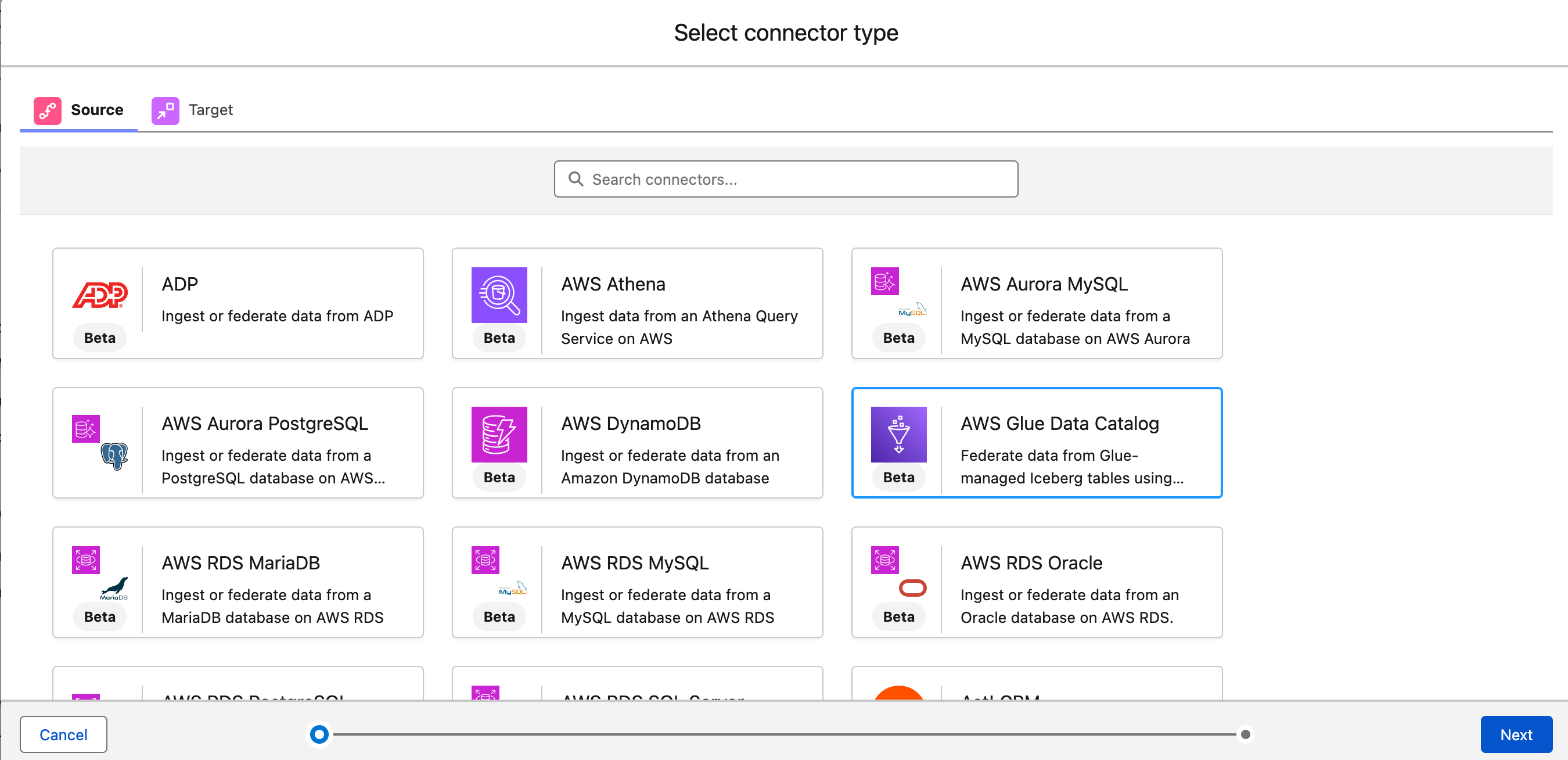This screenshot has width=1568, height=760.
Task: Pick AWS RDS Oracle connector title
Action: coord(1031,562)
